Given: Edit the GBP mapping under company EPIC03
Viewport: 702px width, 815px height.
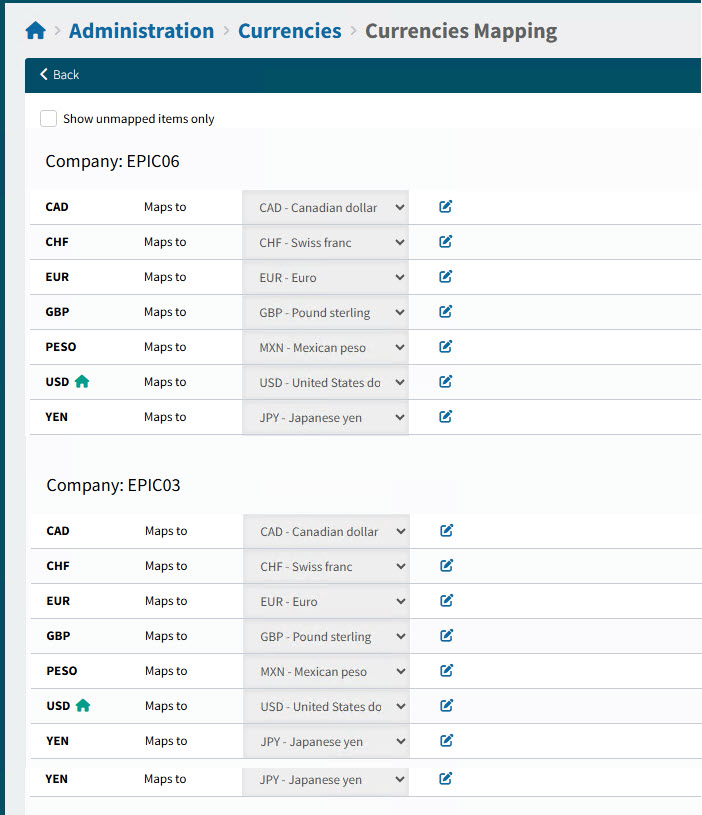Looking at the screenshot, I should [447, 636].
